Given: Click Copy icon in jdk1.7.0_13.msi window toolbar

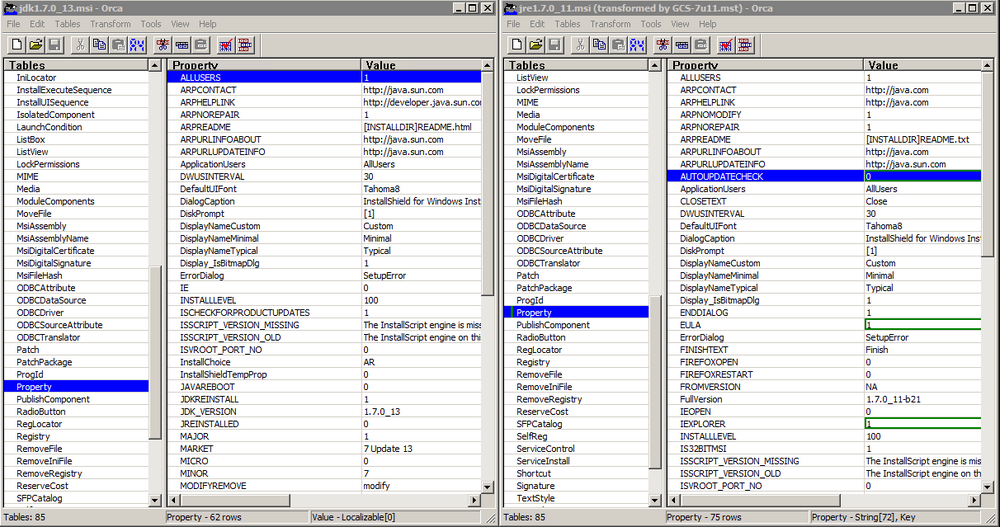Looking at the screenshot, I should coord(99,45).
